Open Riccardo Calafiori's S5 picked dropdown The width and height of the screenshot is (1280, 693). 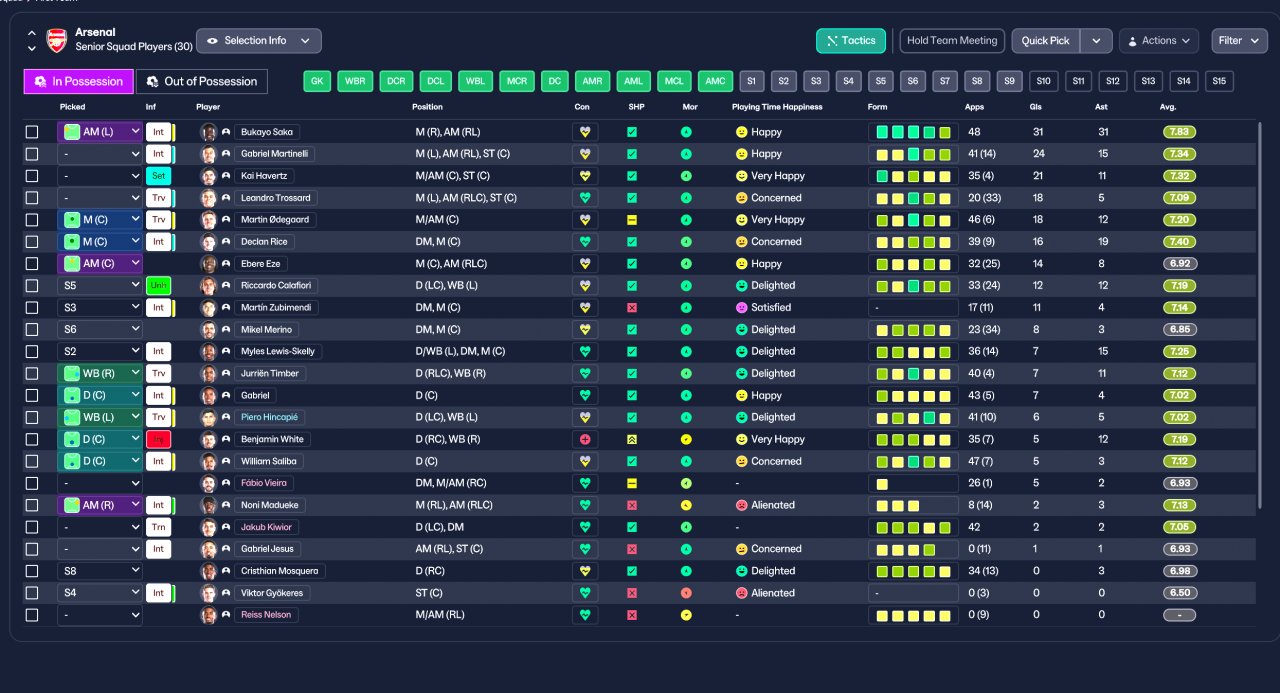coord(100,286)
